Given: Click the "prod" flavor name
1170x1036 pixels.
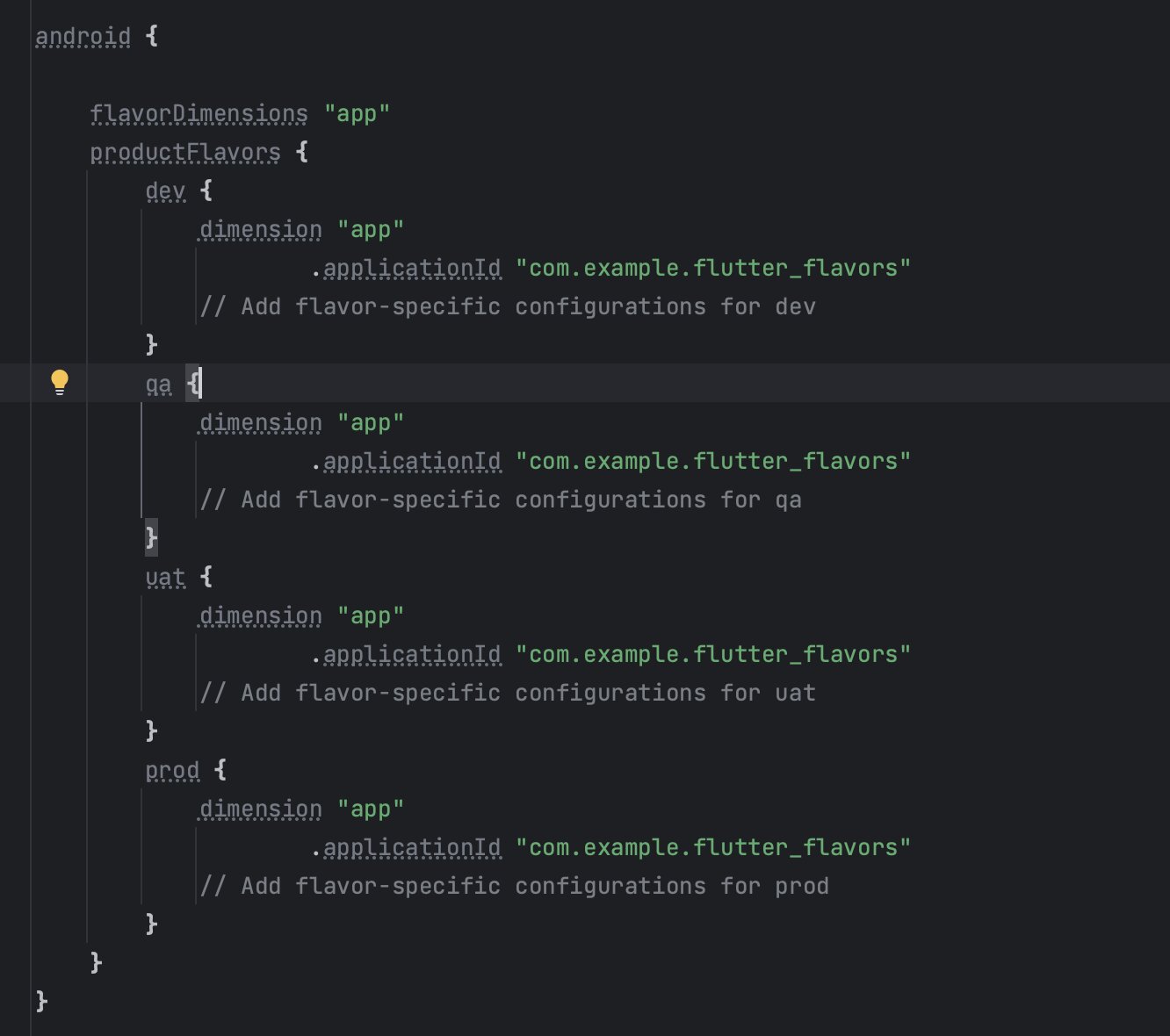Looking at the screenshot, I should pyautogui.click(x=172, y=771).
